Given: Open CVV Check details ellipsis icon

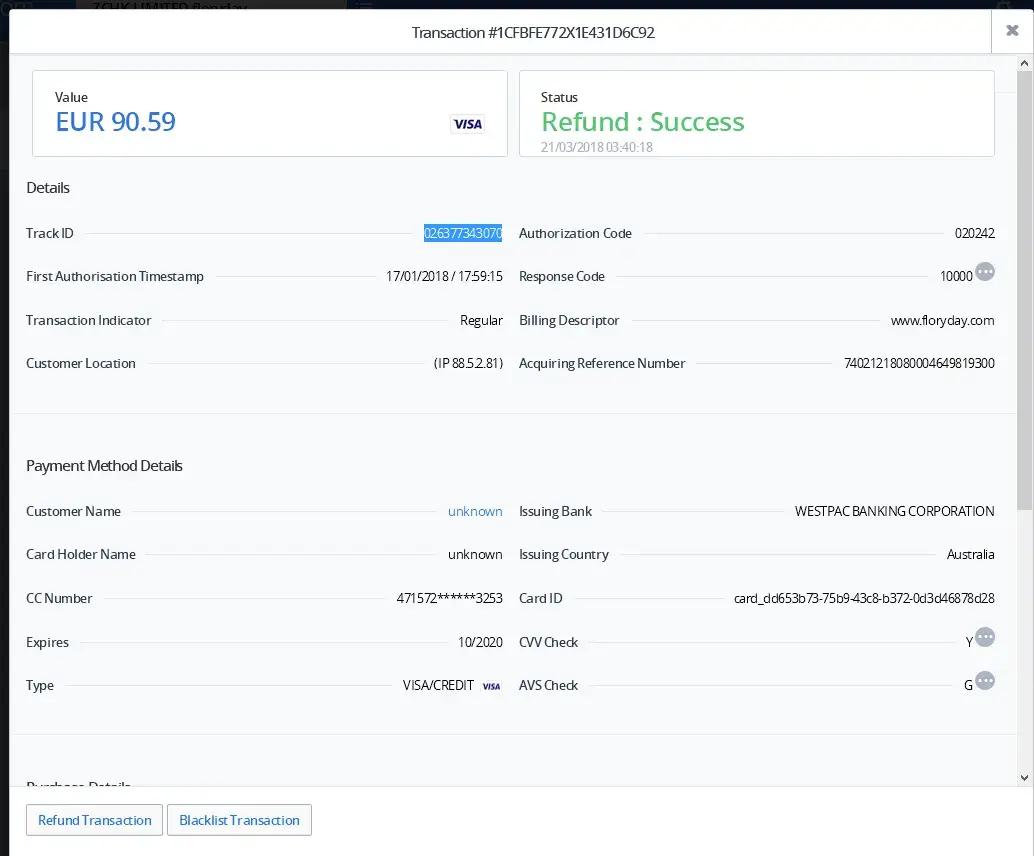Looking at the screenshot, I should (x=985, y=637).
